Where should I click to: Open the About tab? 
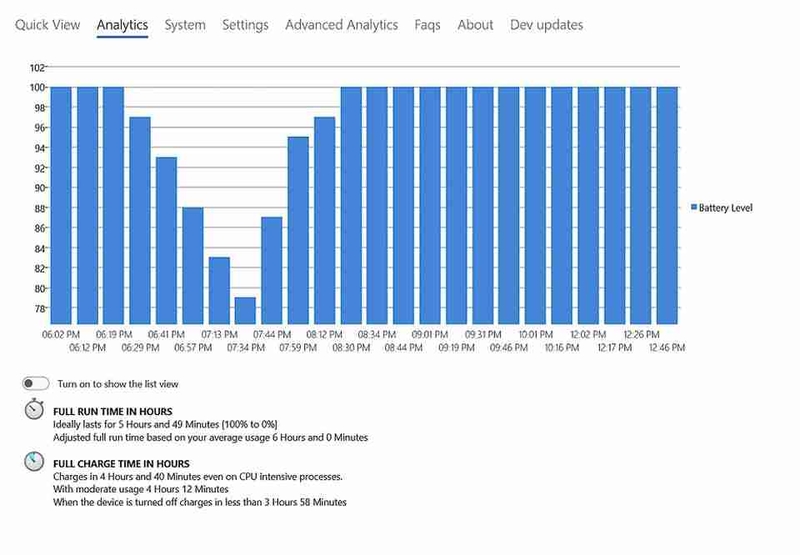[475, 24]
